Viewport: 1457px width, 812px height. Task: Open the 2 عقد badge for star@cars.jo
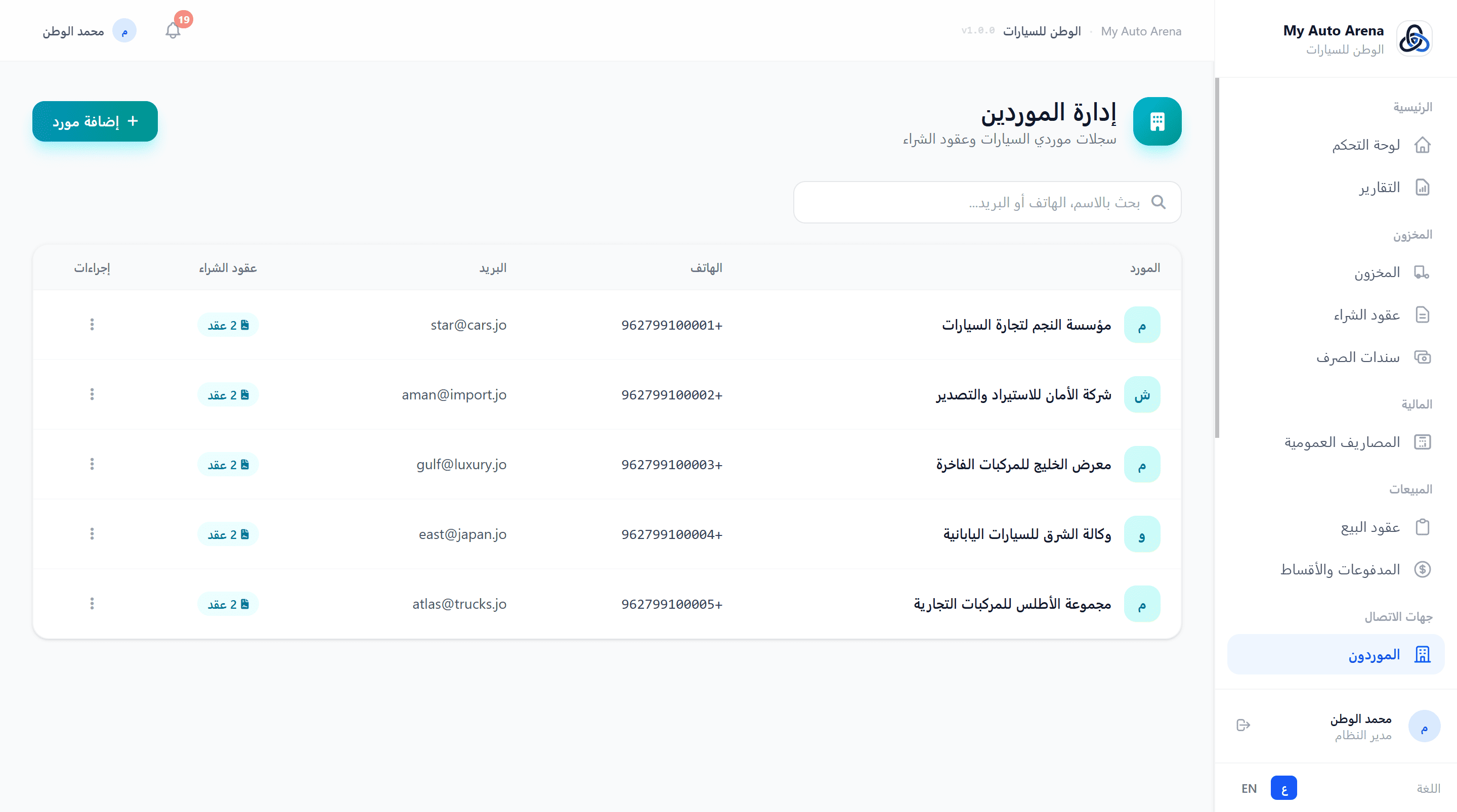pyautogui.click(x=228, y=325)
